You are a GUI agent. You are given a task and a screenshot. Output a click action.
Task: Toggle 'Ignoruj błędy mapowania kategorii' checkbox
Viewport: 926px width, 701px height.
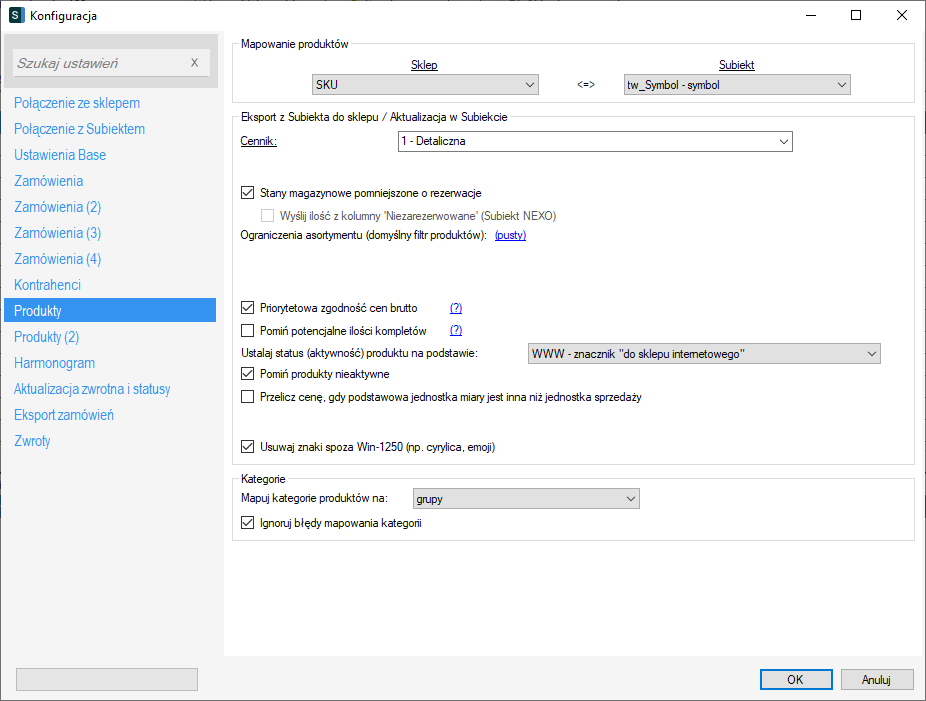tap(248, 522)
